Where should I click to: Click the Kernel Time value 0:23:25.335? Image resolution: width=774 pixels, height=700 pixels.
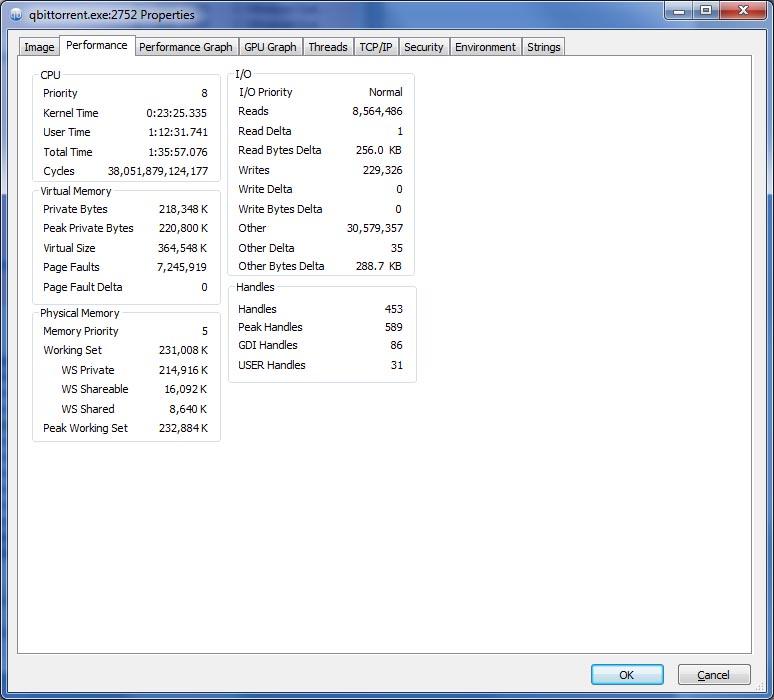pos(176,113)
